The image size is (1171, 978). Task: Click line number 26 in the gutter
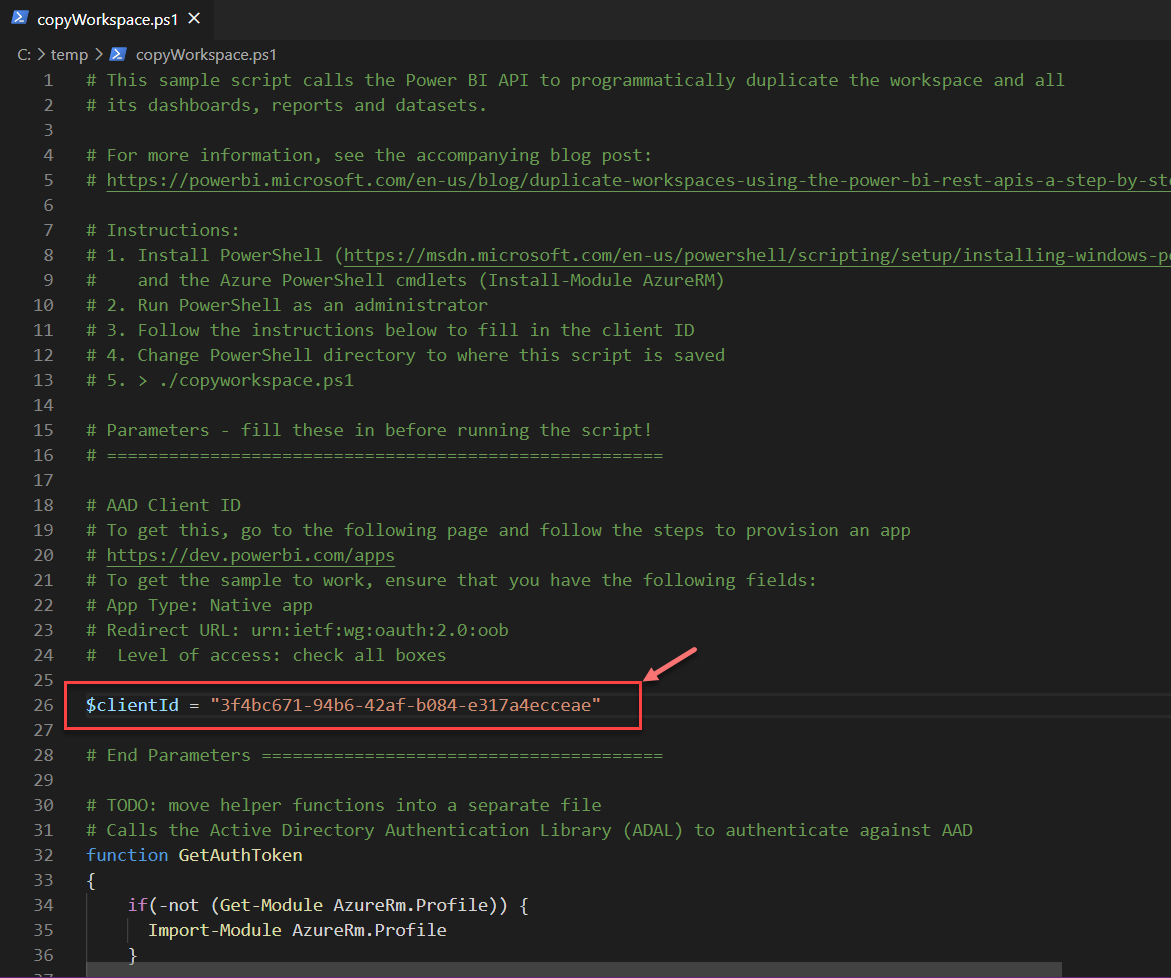[42, 705]
